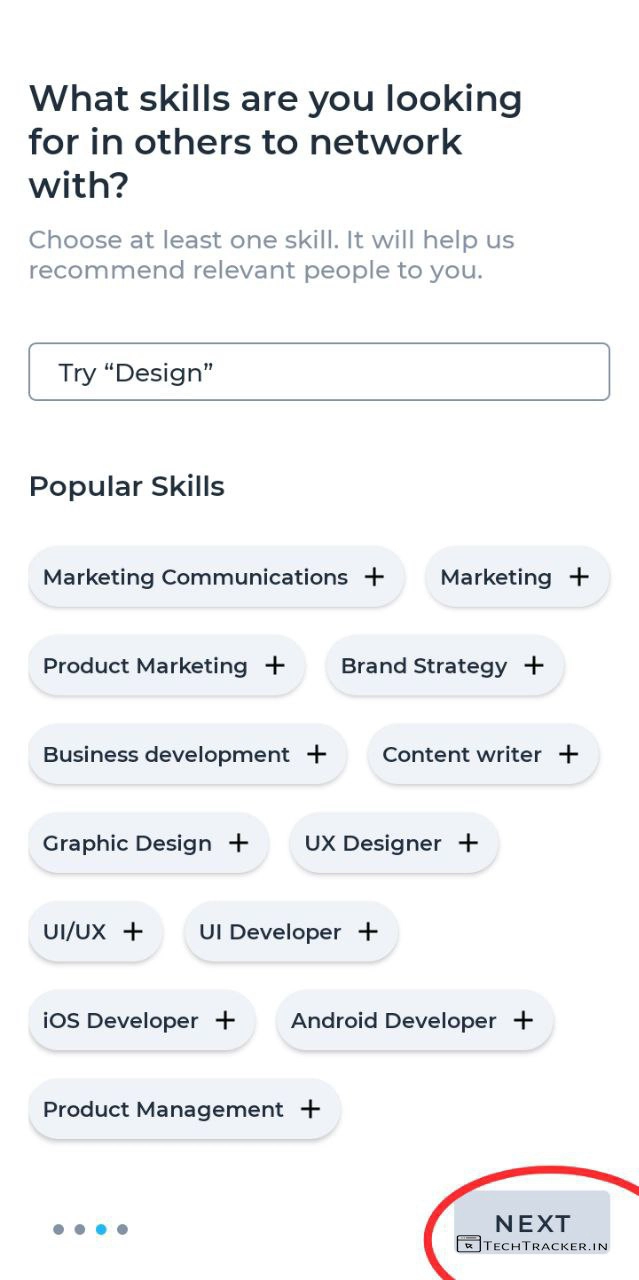The height and width of the screenshot is (1280, 639).
Task: Toggle the Graphic Design skill chip
Action: coord(127,844)
